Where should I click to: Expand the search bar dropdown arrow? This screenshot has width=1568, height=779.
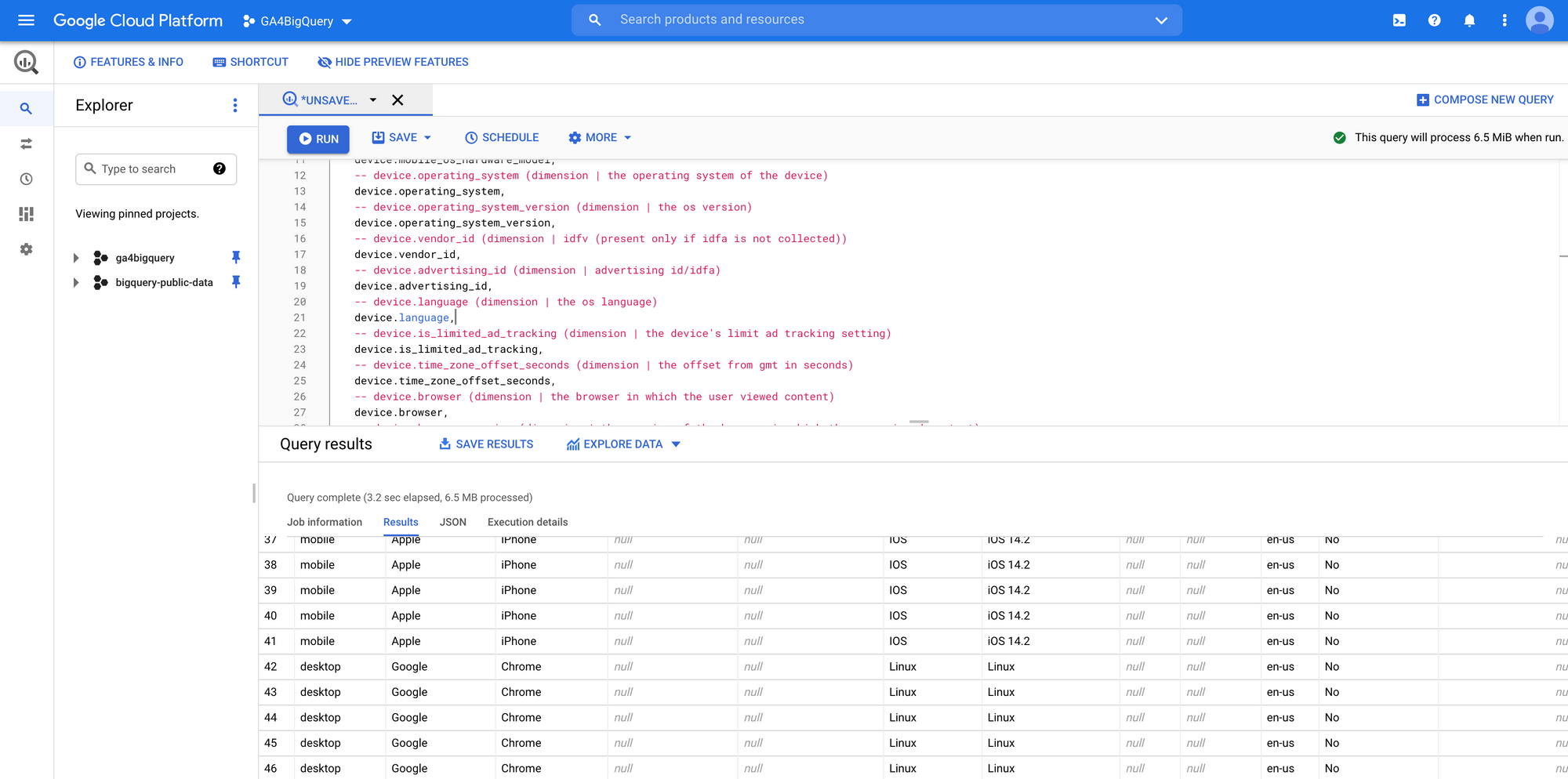tap(1161, 20)
